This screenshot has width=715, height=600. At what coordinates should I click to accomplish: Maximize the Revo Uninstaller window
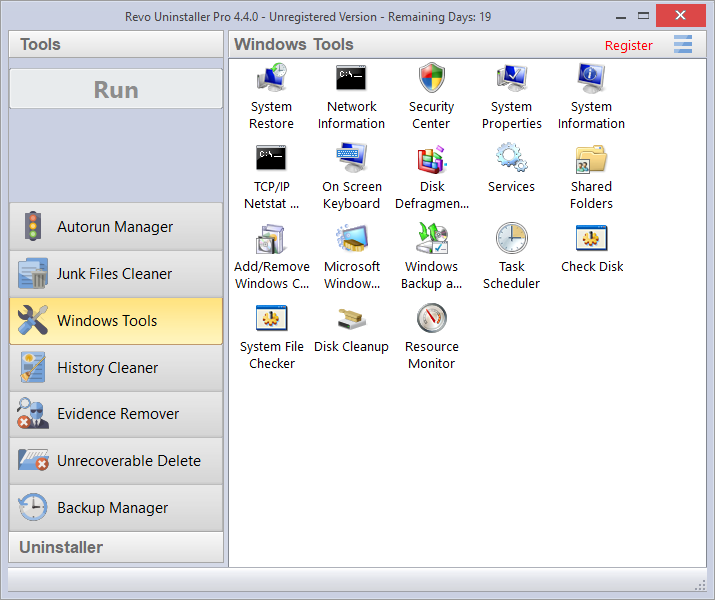[643, 16]
